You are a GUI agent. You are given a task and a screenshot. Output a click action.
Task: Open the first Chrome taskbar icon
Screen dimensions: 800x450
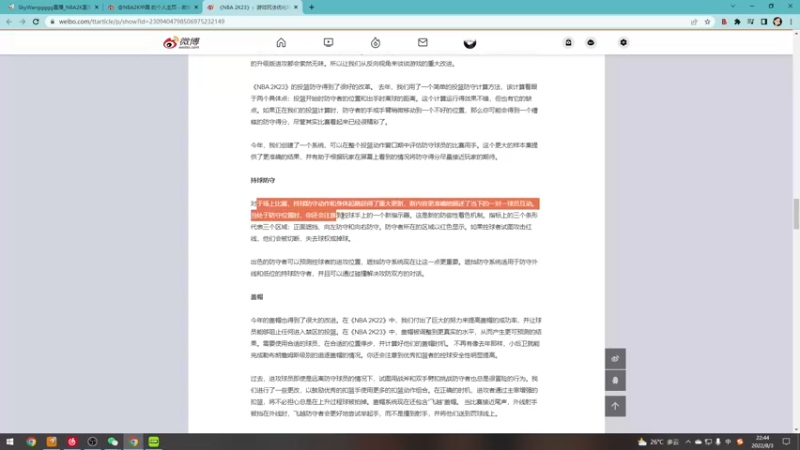click(31, 442)
